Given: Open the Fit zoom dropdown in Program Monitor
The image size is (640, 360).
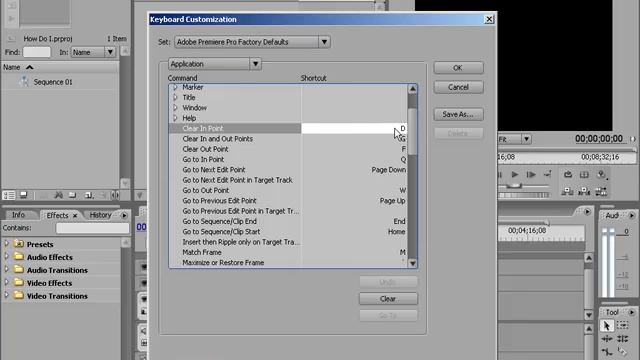Looking at the screenshot, I should (x=527, y=139).
